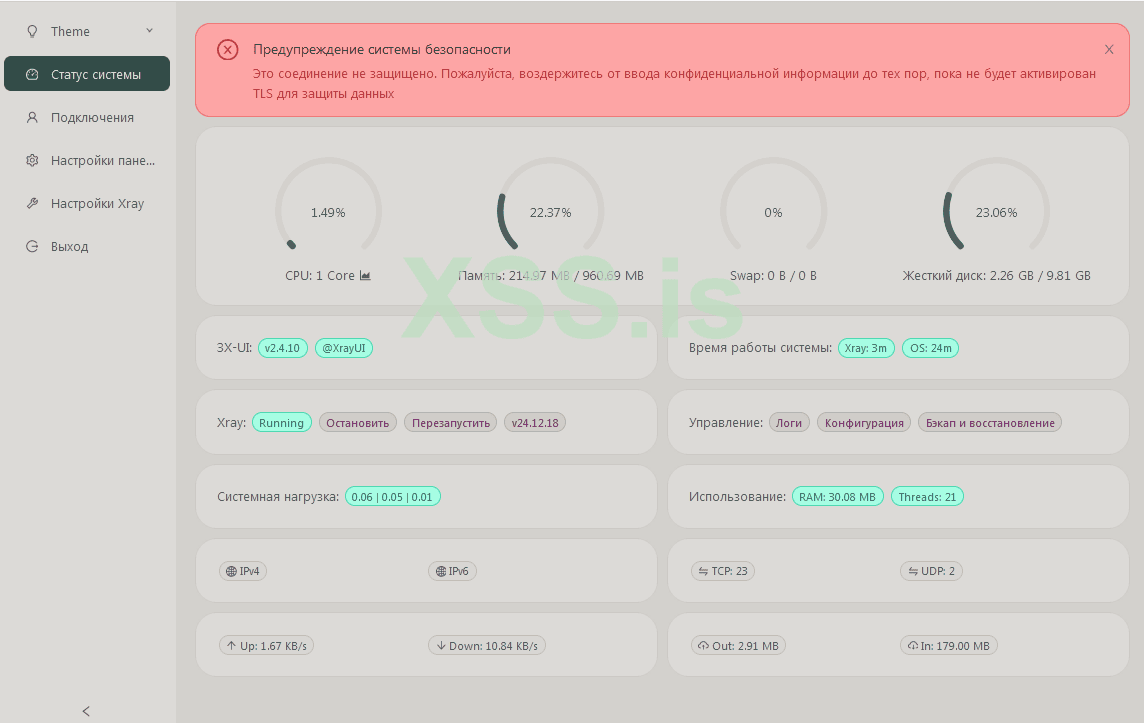This screenshot has width=1144, height=723.
Task: Click the Theme lightbulb icon
Action: point(32,31)
